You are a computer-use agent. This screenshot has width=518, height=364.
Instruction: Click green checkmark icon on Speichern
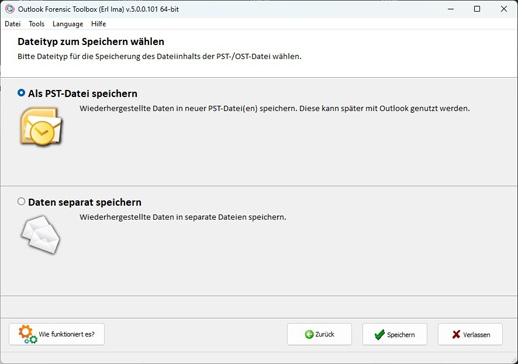(379, 335)
